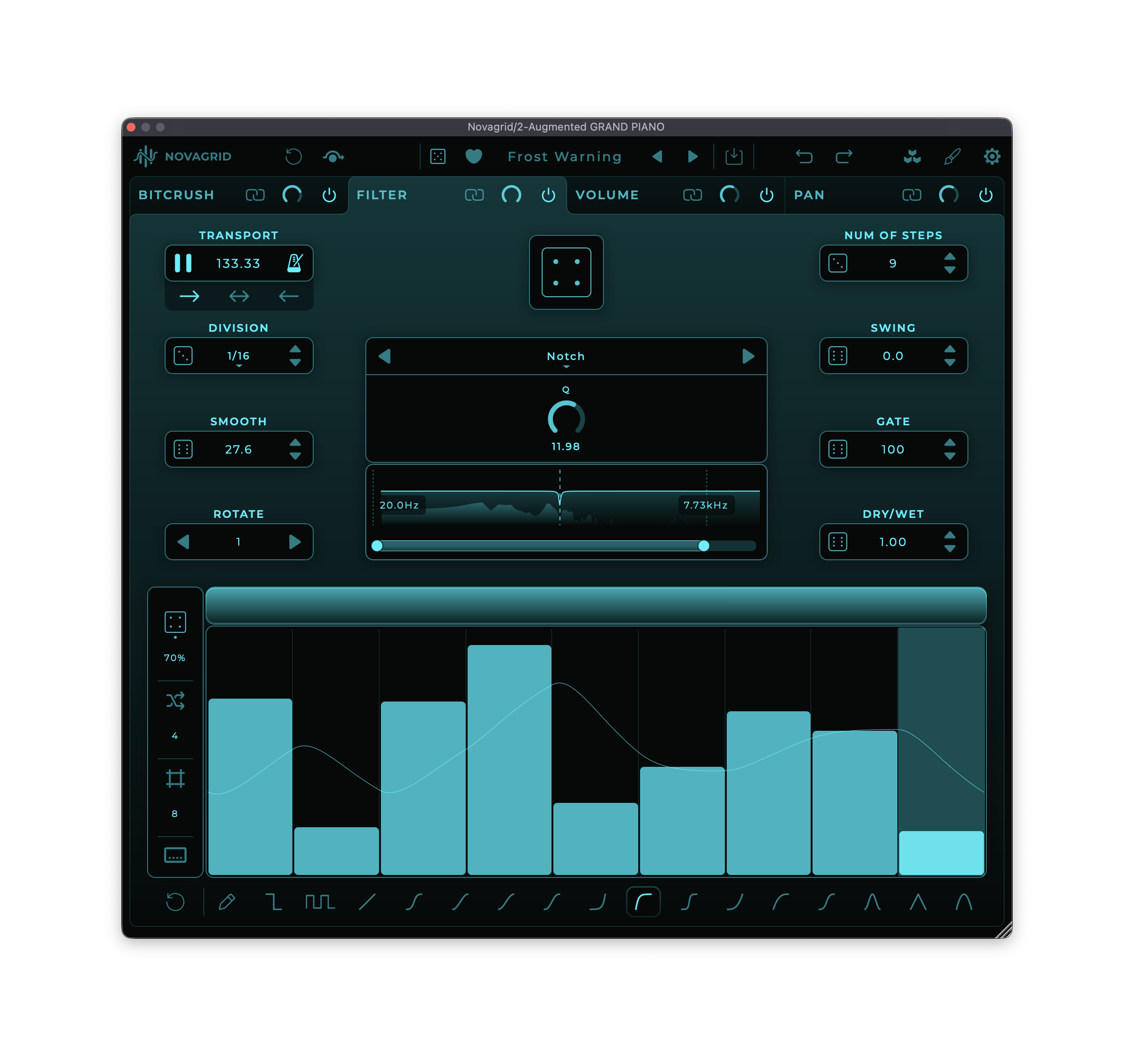Click the save preset download icon
1134x1064 pixels.
734,156
